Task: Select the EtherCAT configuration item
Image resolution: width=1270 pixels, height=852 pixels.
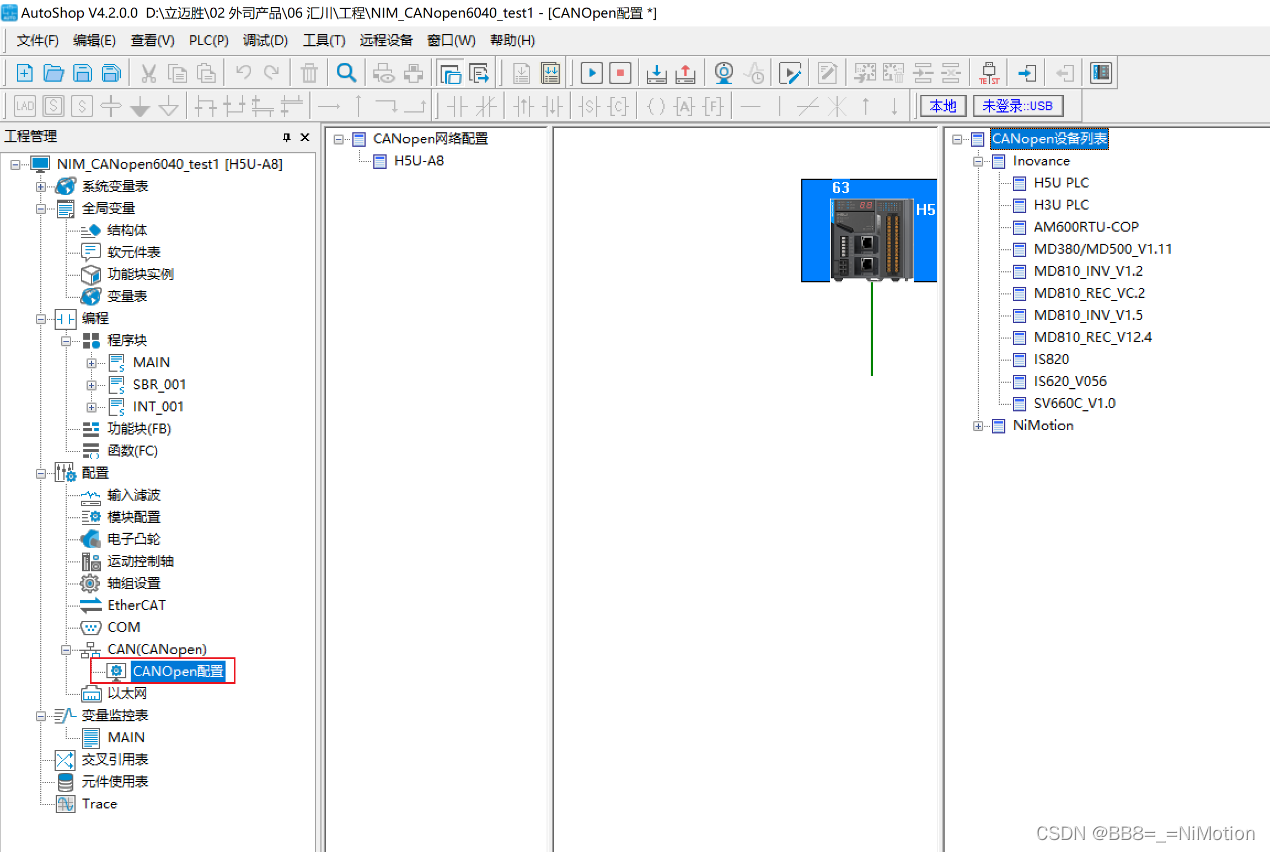Action: point(136,605)
